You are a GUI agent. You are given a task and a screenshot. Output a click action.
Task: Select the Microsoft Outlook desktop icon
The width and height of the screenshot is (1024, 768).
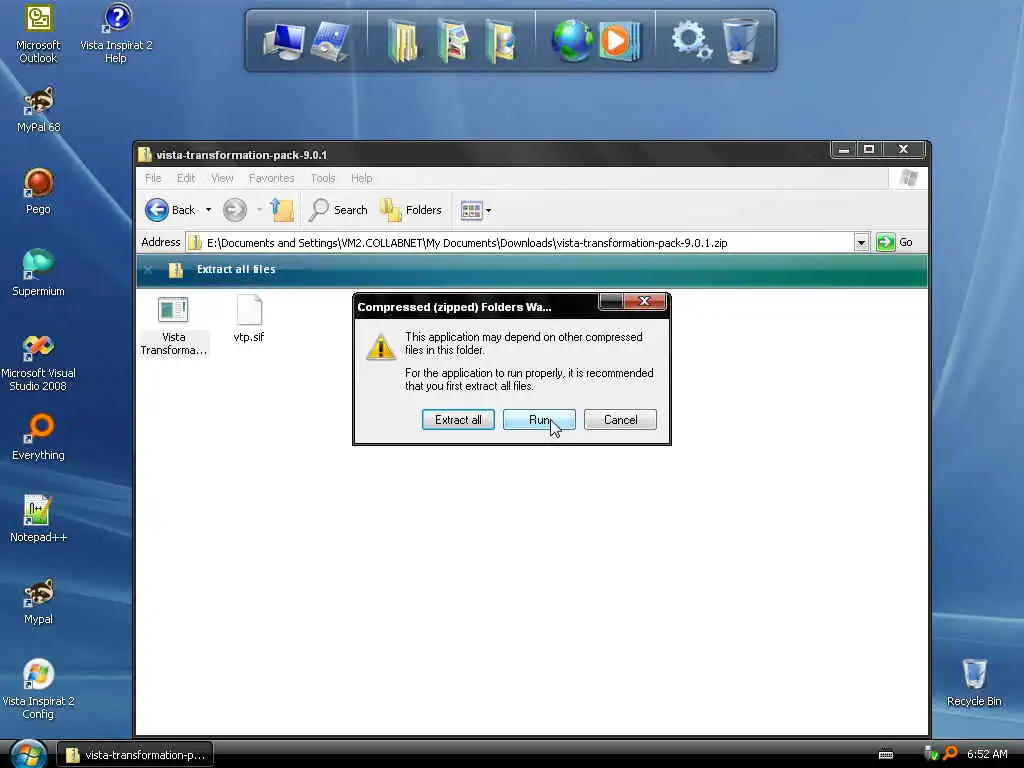pos(38,35)
